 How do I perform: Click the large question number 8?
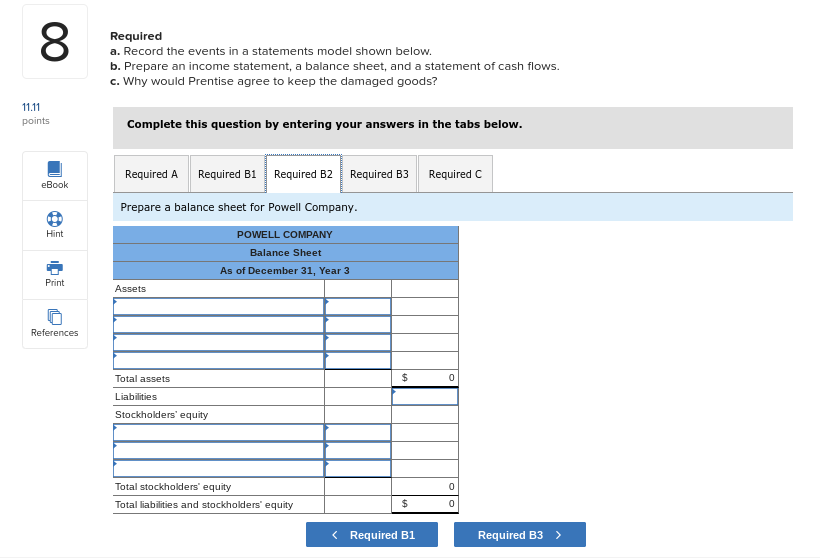[x=55, y=42]
